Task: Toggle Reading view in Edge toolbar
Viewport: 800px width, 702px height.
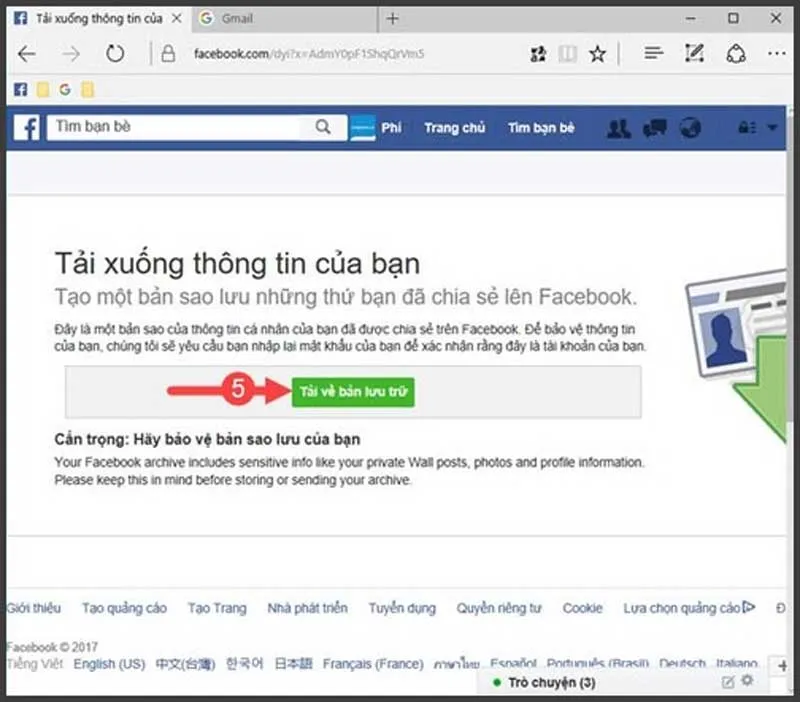Action: click(x=569, y=54)
